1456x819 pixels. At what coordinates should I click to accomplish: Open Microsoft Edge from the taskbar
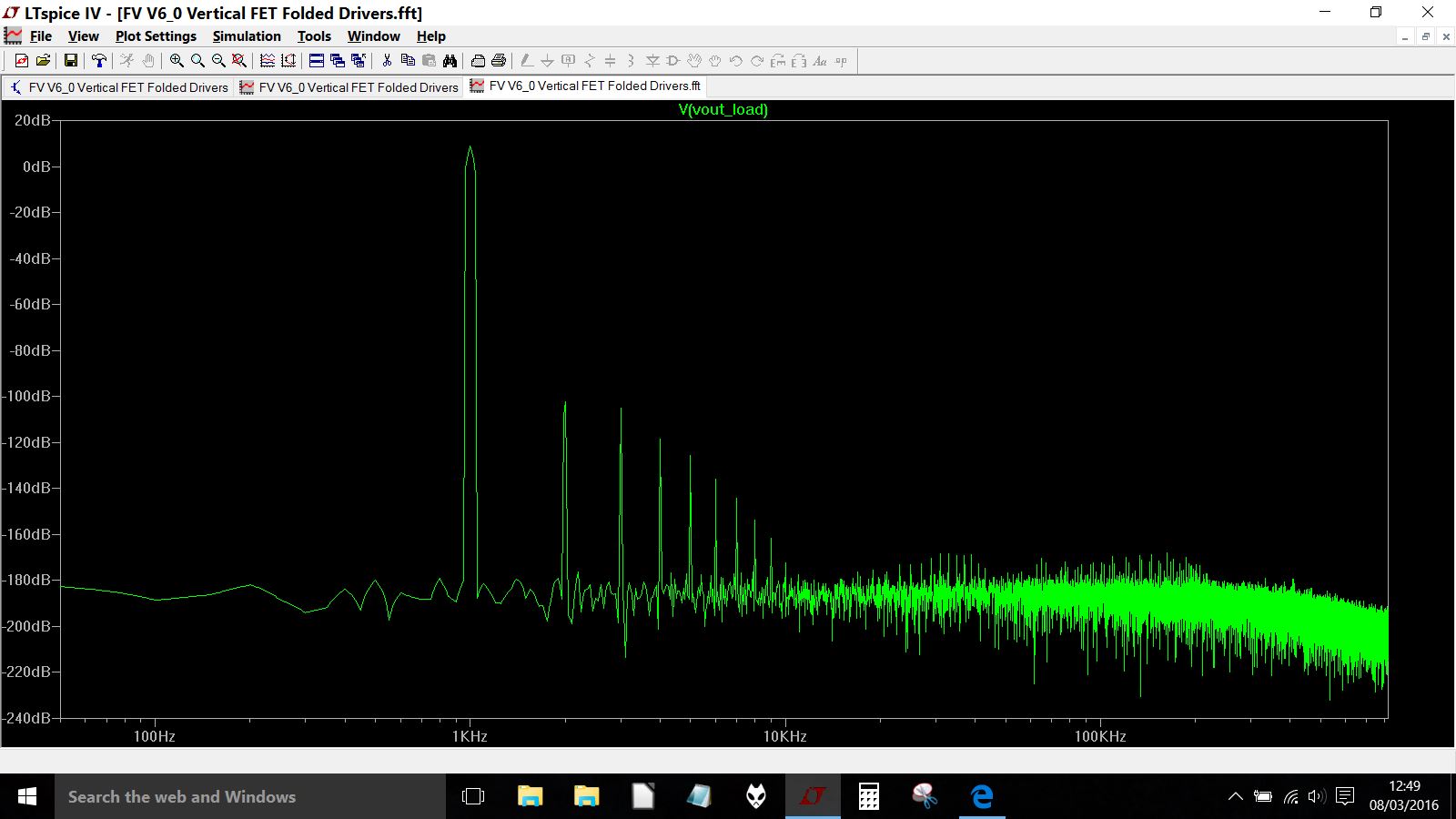coord(982,796)
